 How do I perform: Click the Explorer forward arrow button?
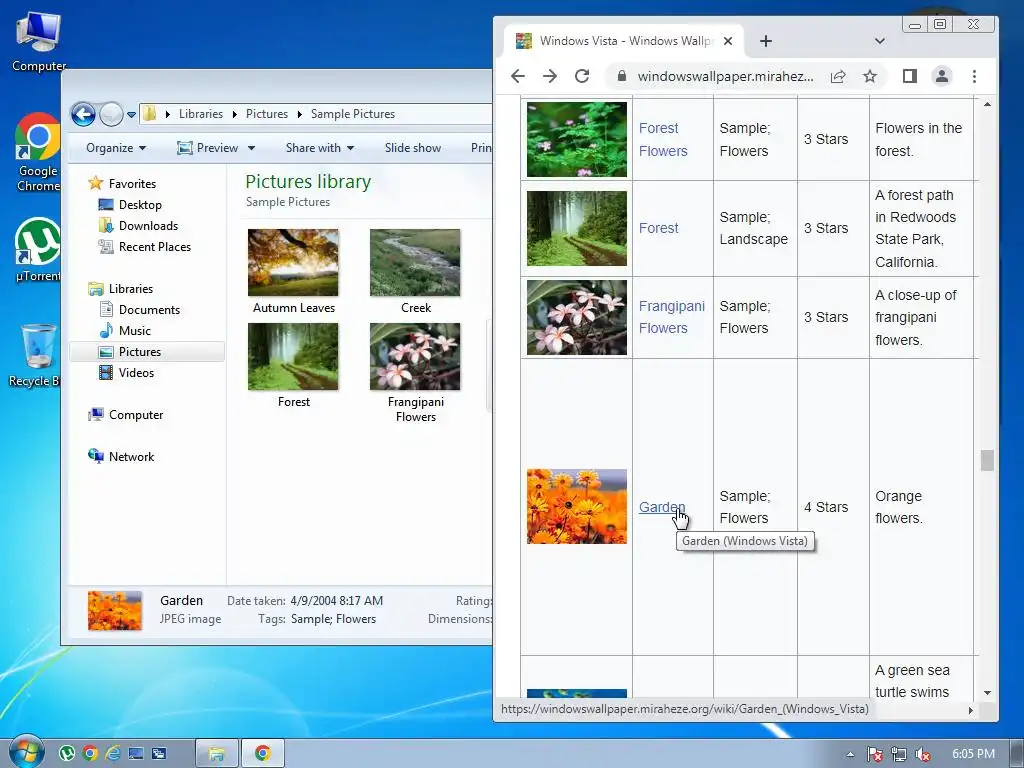click(x=111, y=114)
